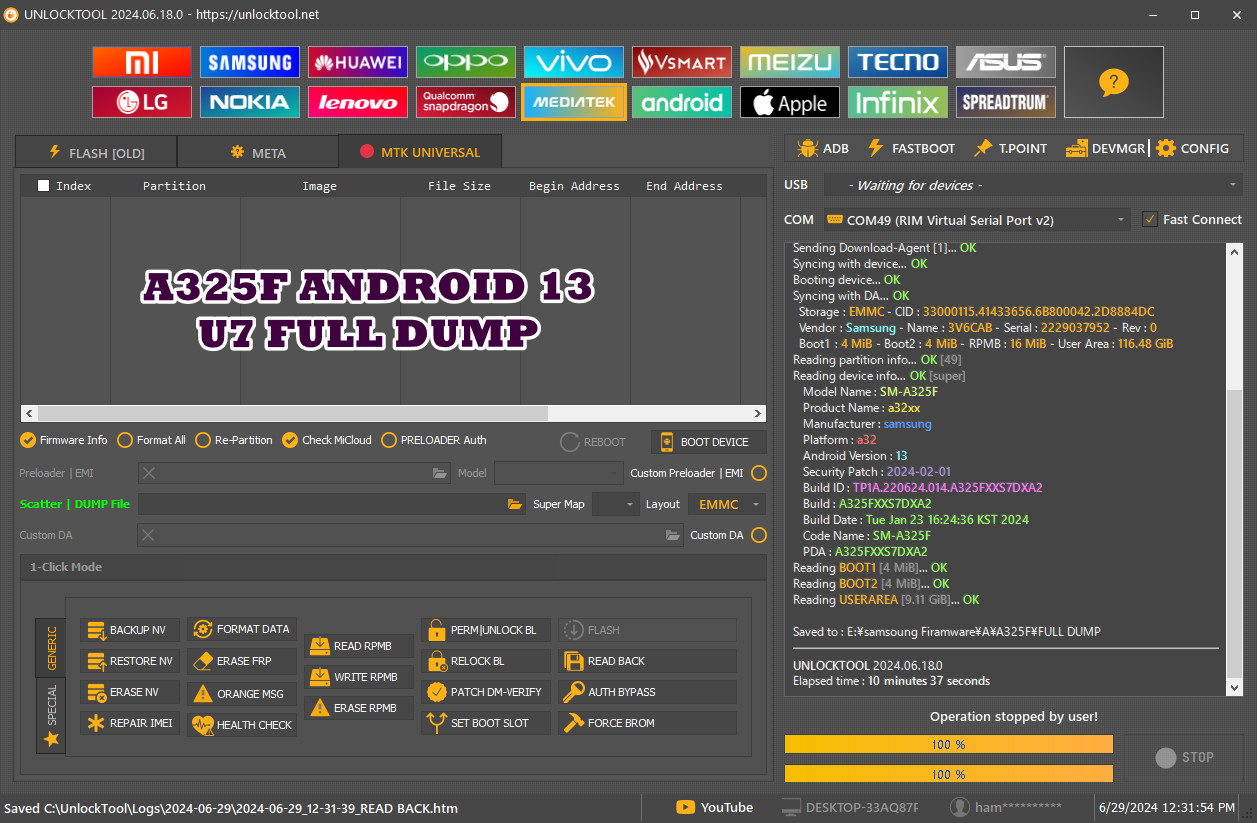Open the Layout EMMC dropdown

(x=727, y=504)
